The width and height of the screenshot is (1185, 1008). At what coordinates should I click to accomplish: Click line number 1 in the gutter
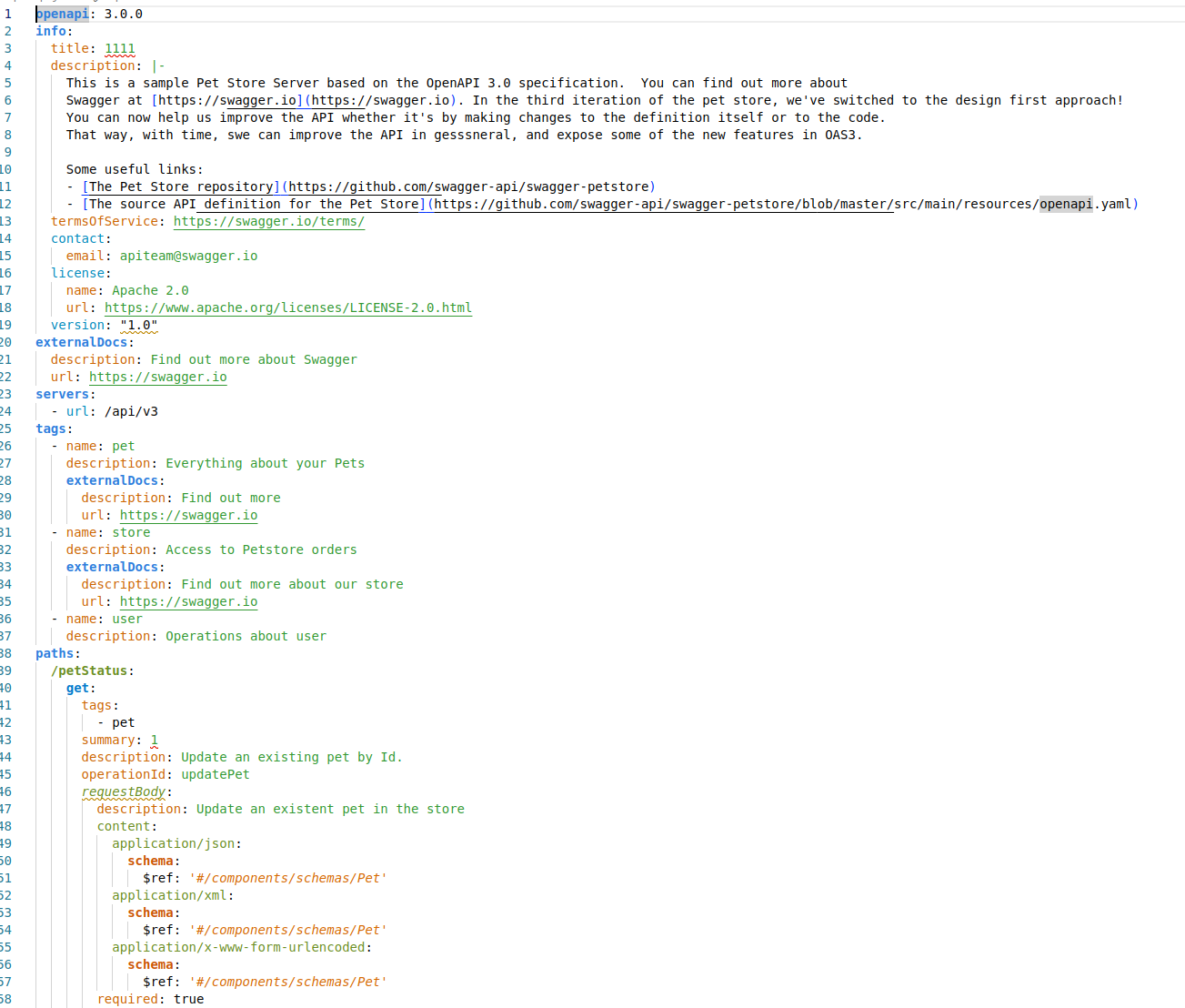8,14
